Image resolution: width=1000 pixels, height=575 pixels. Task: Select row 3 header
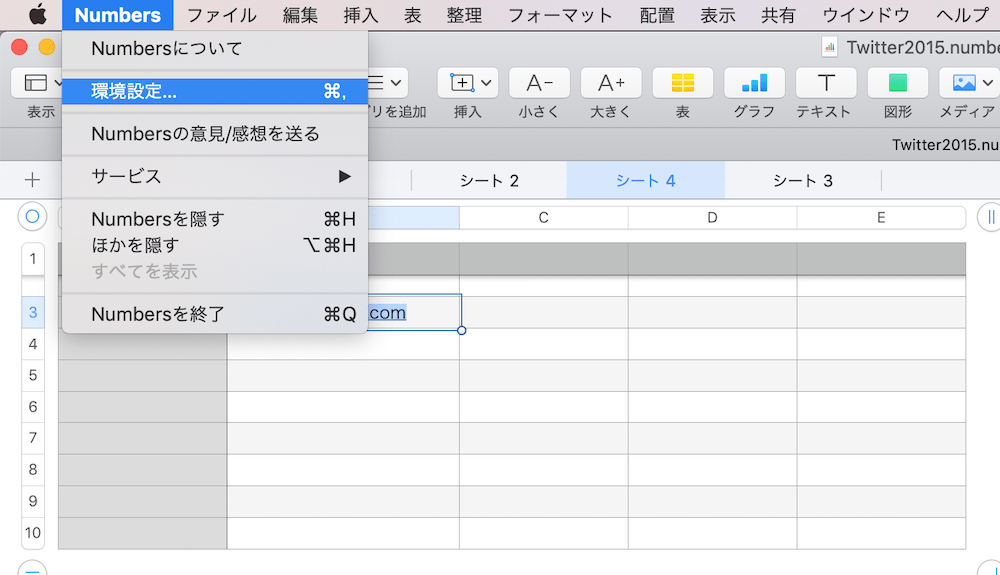[33, 312]
